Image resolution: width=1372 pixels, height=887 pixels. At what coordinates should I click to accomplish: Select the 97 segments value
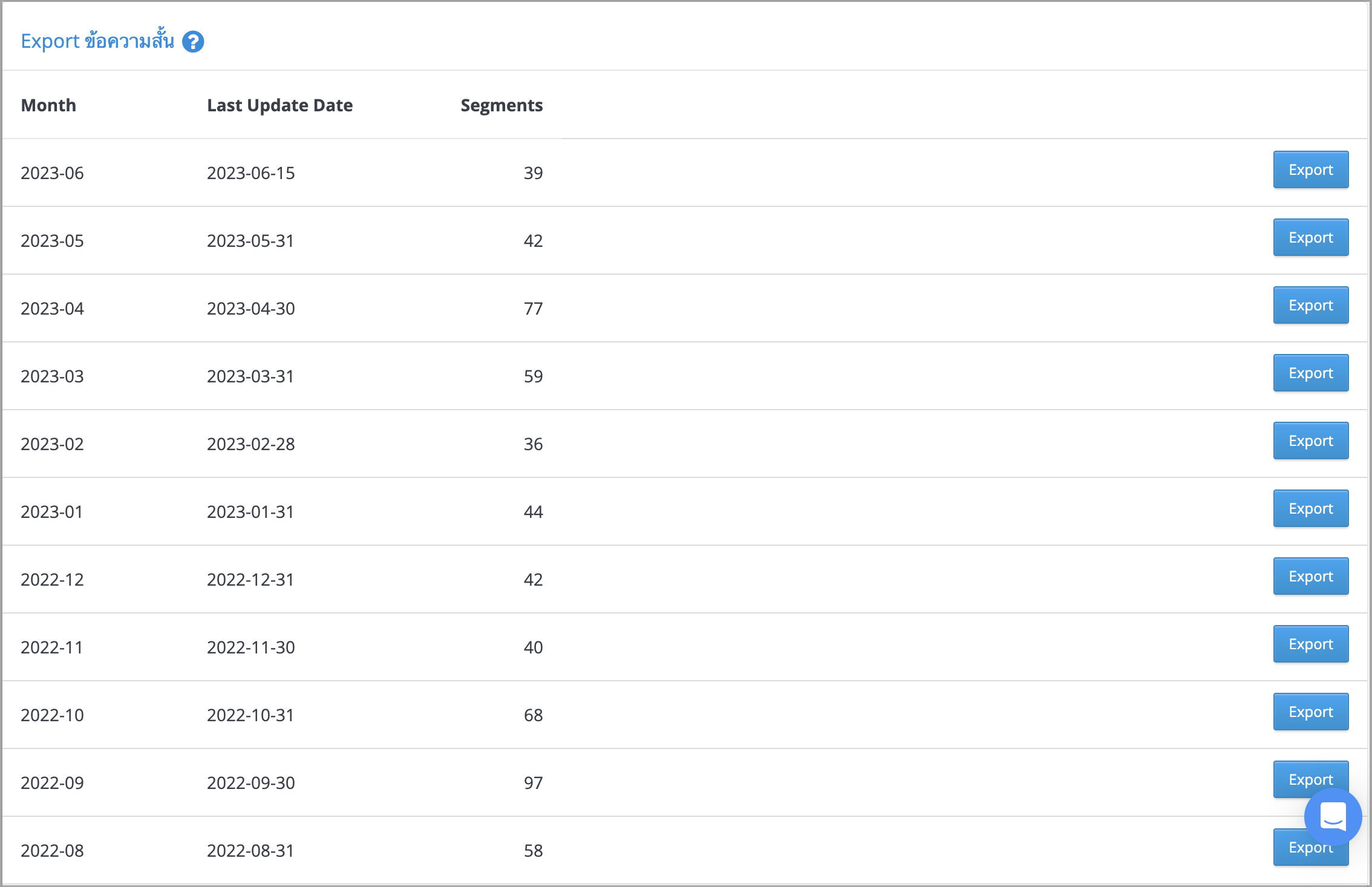[x=533, y=783]
